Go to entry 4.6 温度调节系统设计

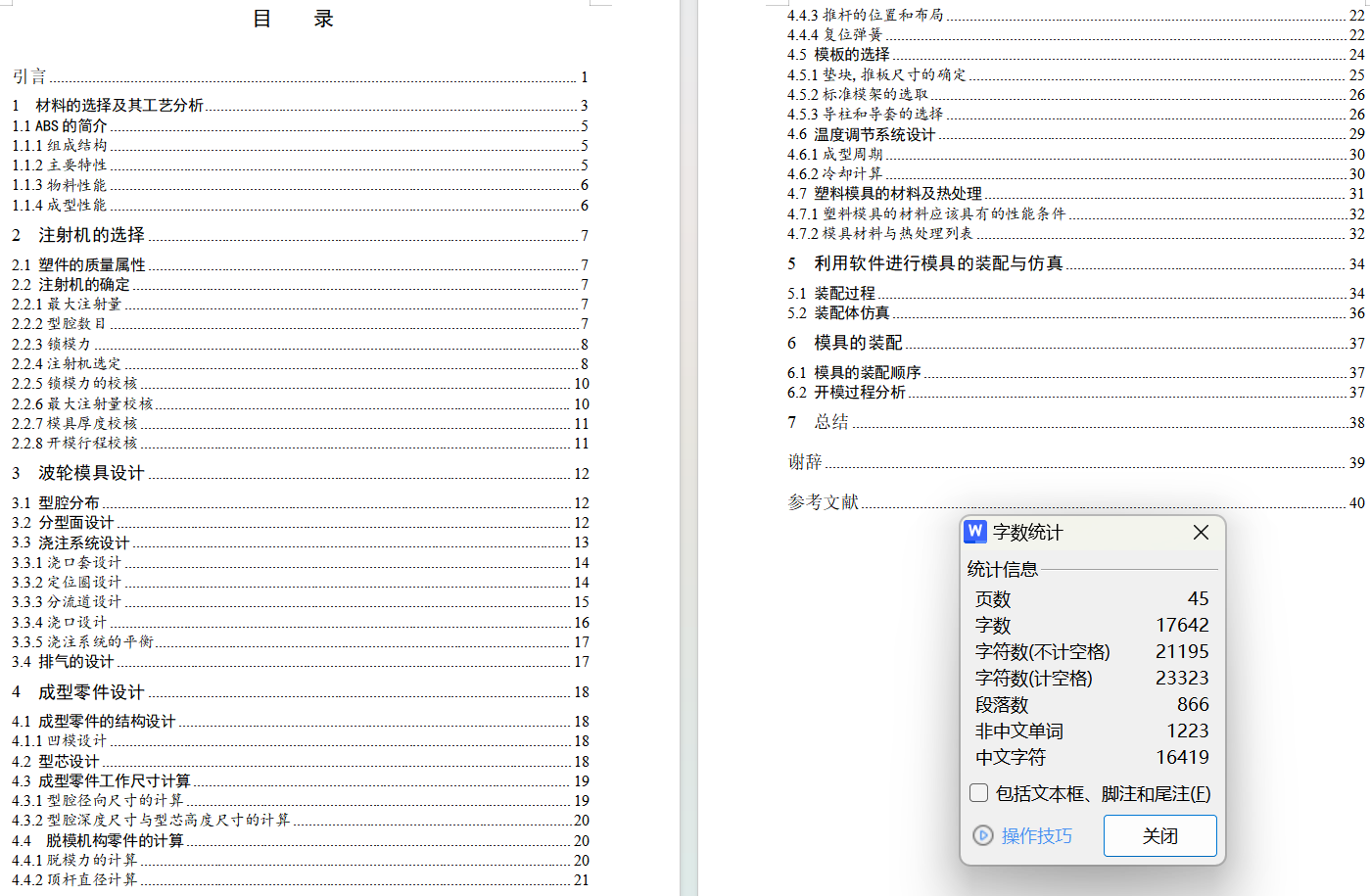[1075, 134]
